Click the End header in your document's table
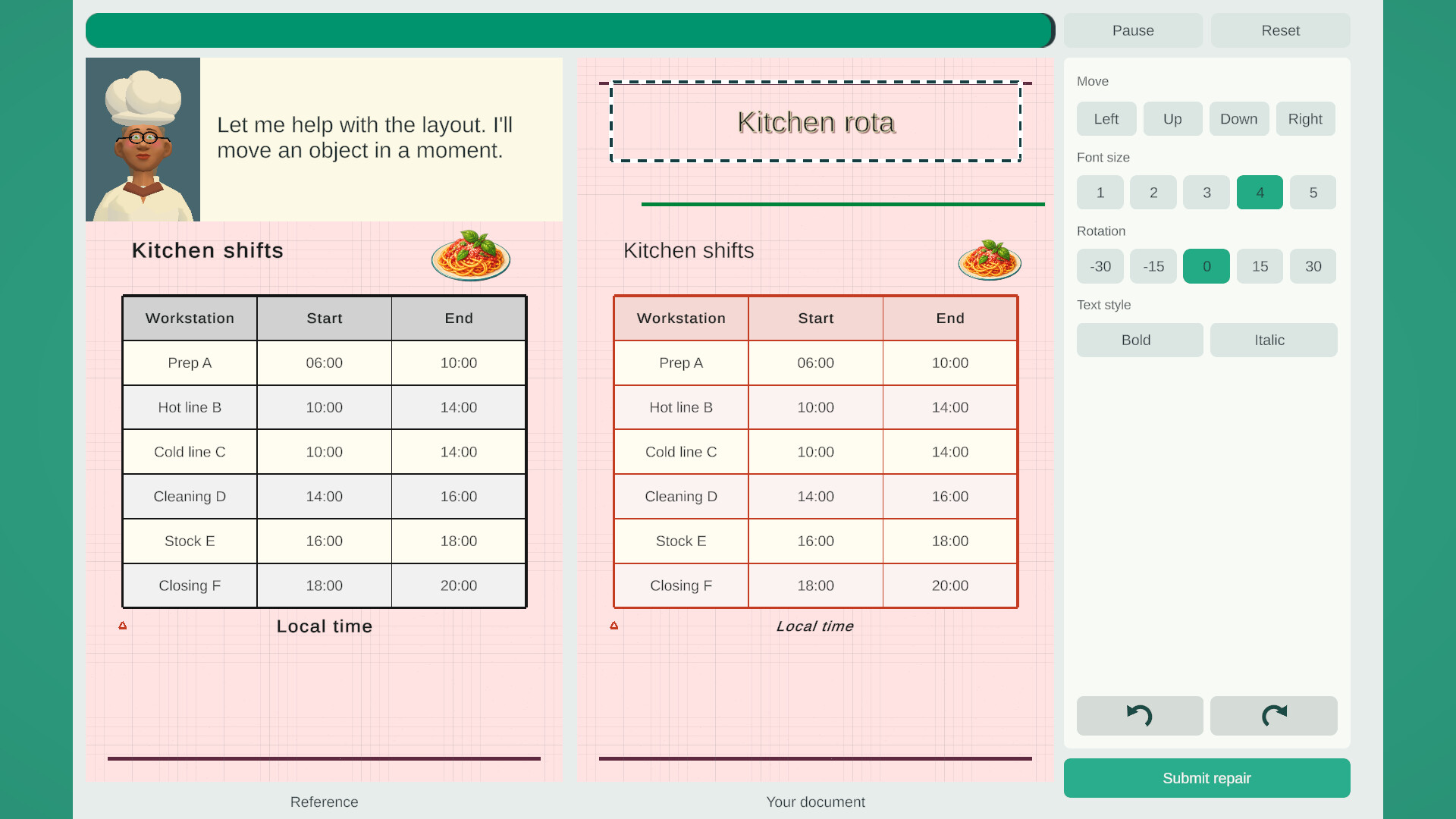Image resolution: width=1456 pixels, height=819 pixels. [x=950, y=318]
